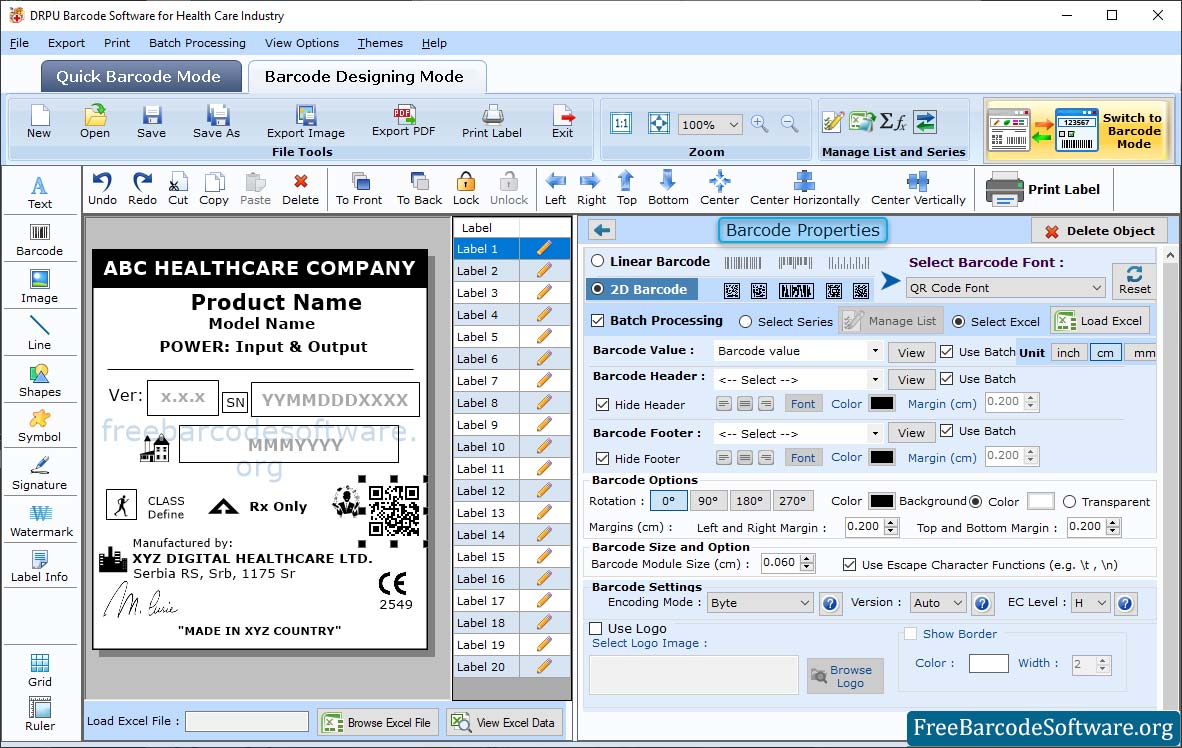This screenshot has width=1182, height=748.
Task: Open the Themes menu
Action: click(380, 43)
